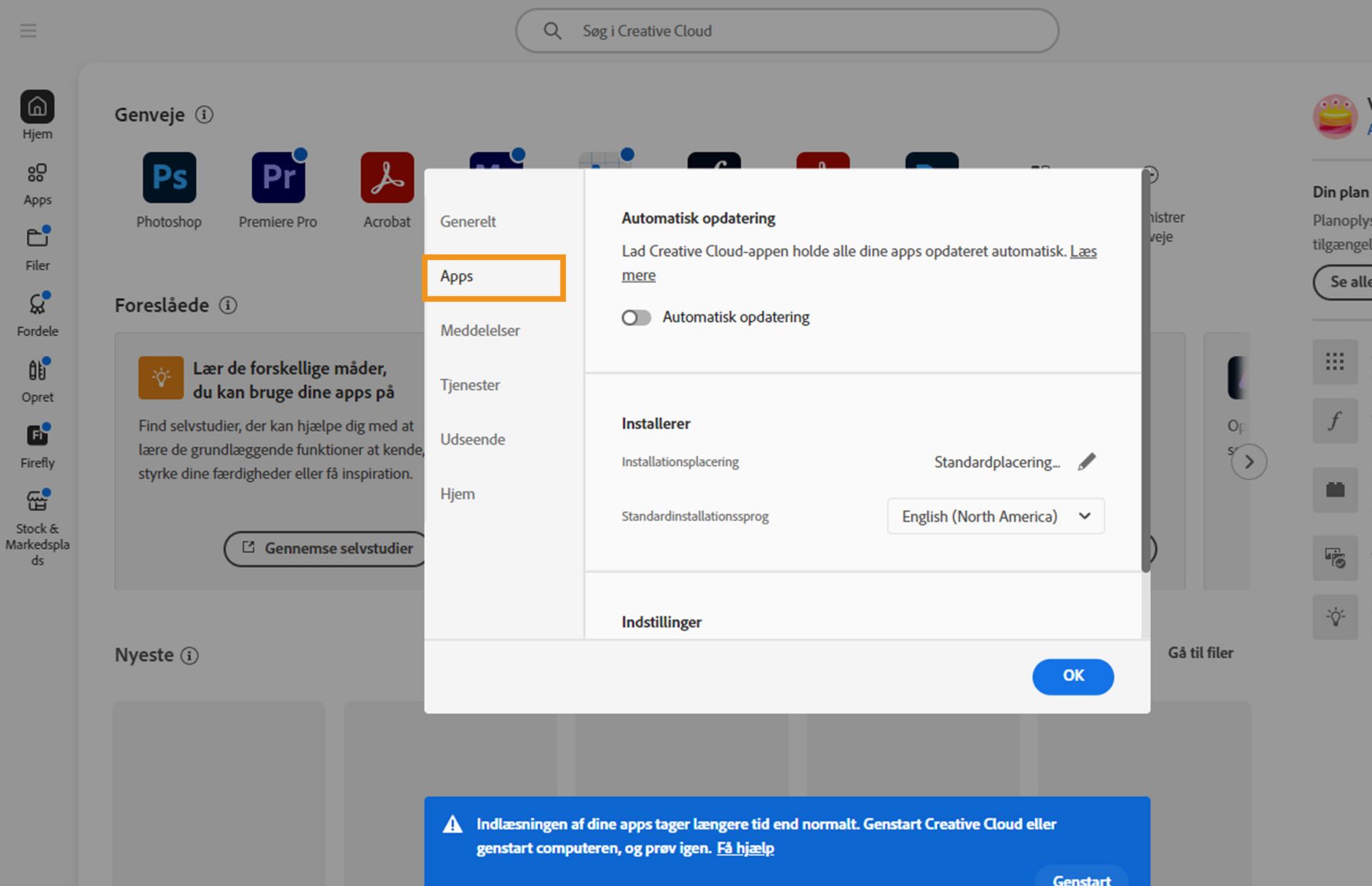Open the Fordele benefits icon
Screen dimensions: 1372x886
click(37, 305)
